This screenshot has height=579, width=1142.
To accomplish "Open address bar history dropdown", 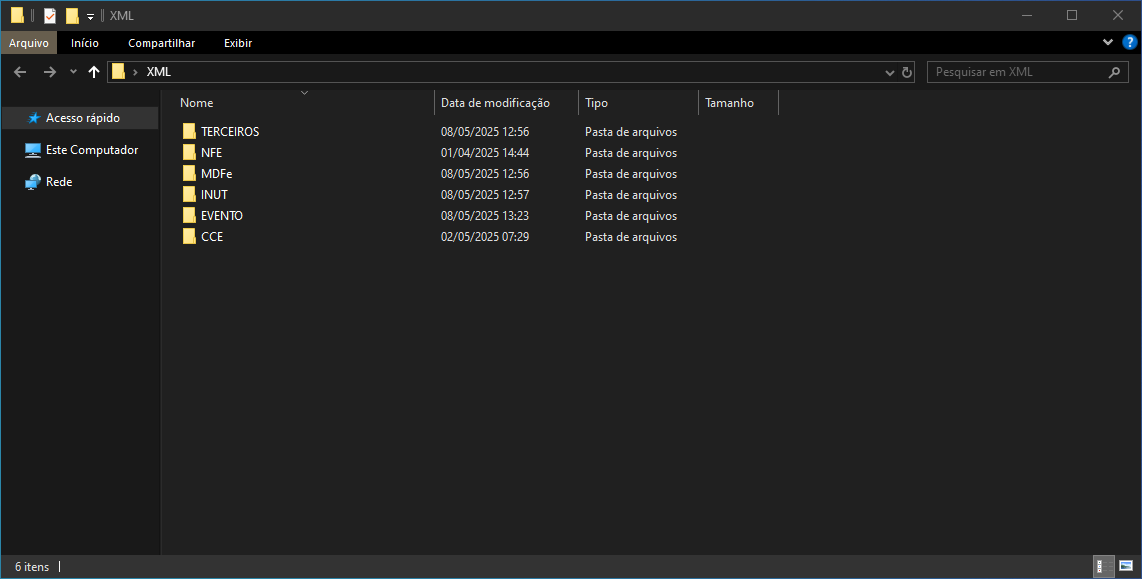I will 890,72.
